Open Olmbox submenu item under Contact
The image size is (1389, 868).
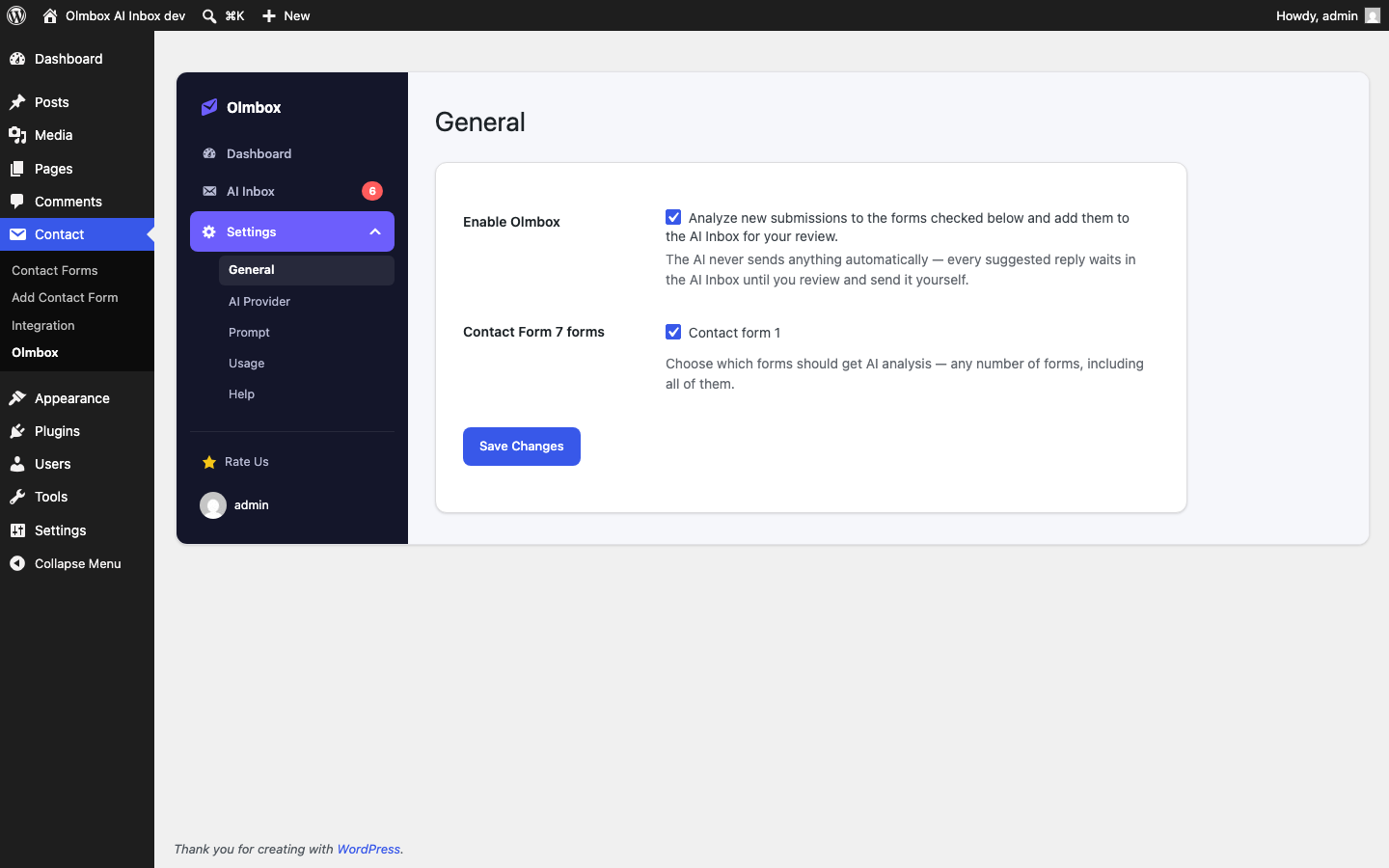coord(35,353)
